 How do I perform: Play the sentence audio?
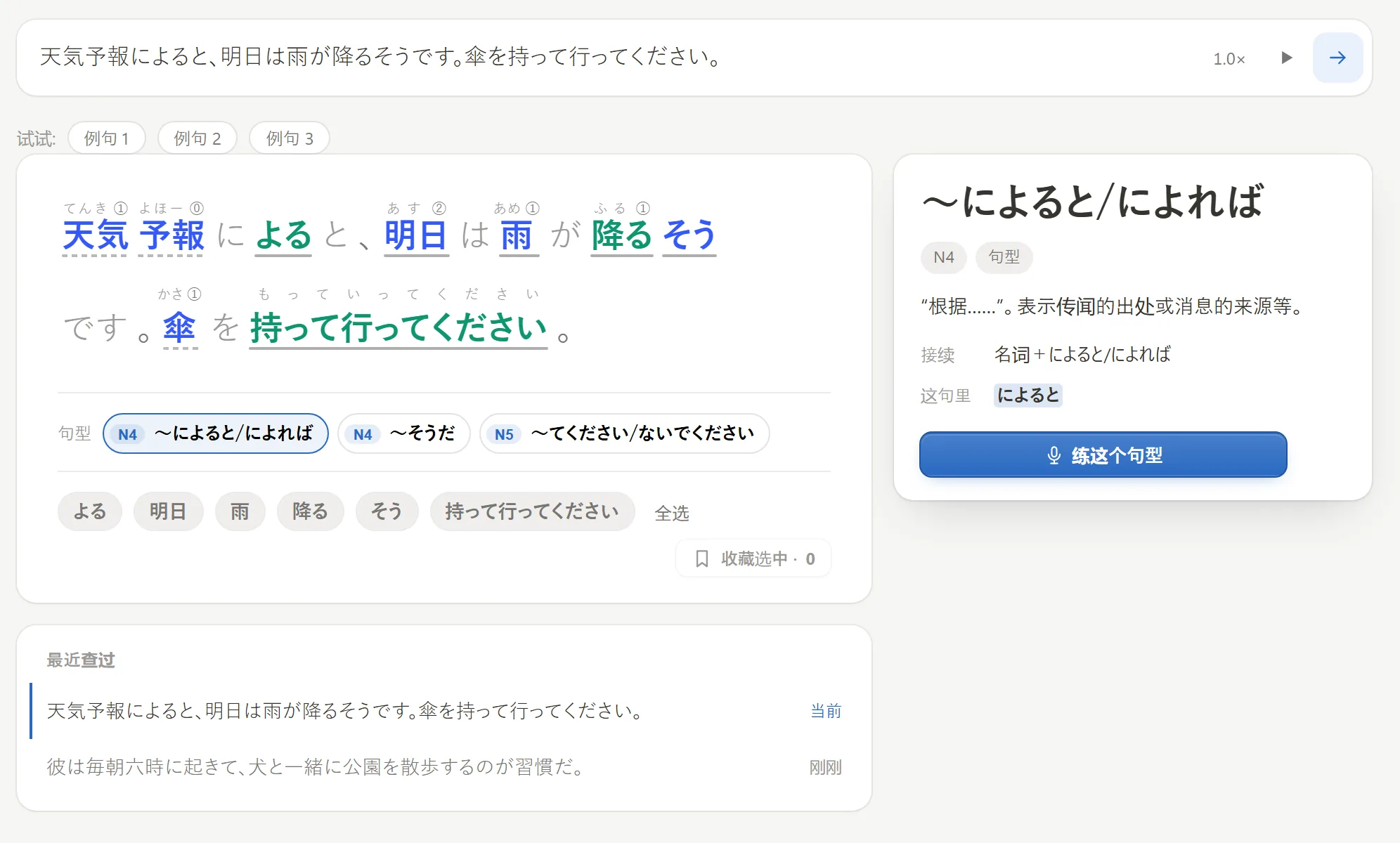[x=1287, y=58]
